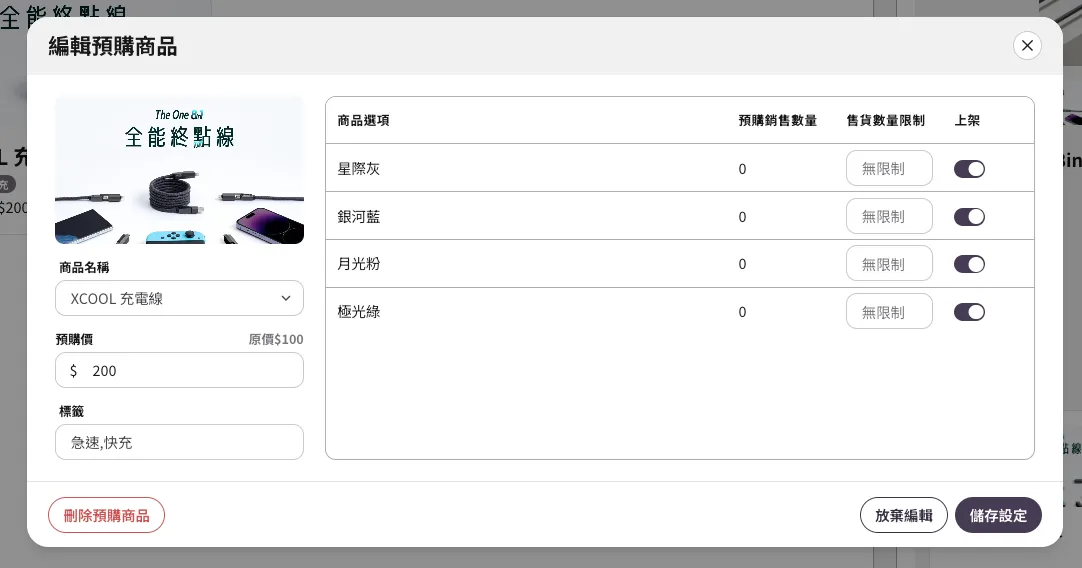Save settings with the 儲存設定 button
The image size is (1082, 568).
click(x=998, y=515)
